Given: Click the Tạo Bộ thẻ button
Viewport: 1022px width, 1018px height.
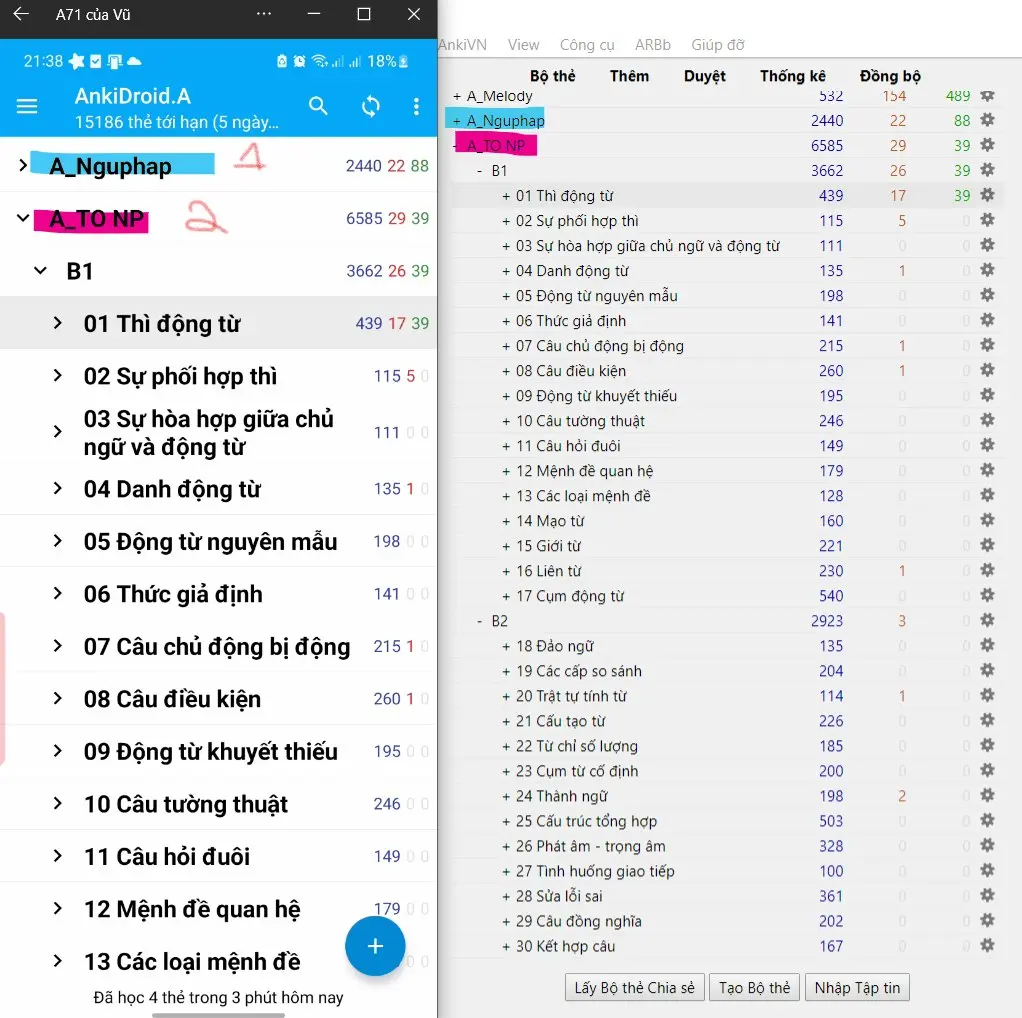Looking at the screenshot, I should click(x=754, y=988).
